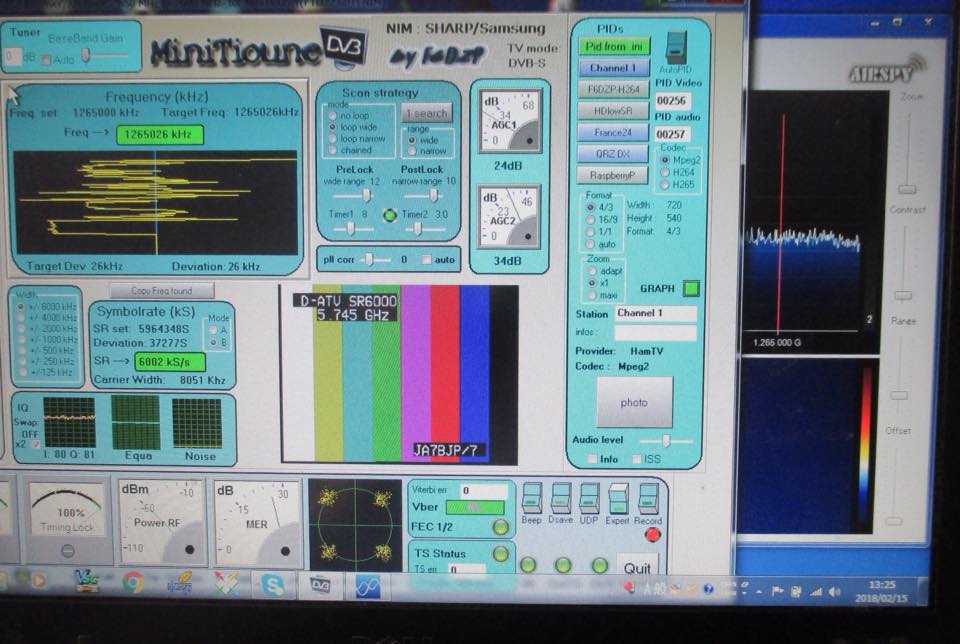960x644 pixels.
Task: Click the PID Video value field
Action: point(672,100)
